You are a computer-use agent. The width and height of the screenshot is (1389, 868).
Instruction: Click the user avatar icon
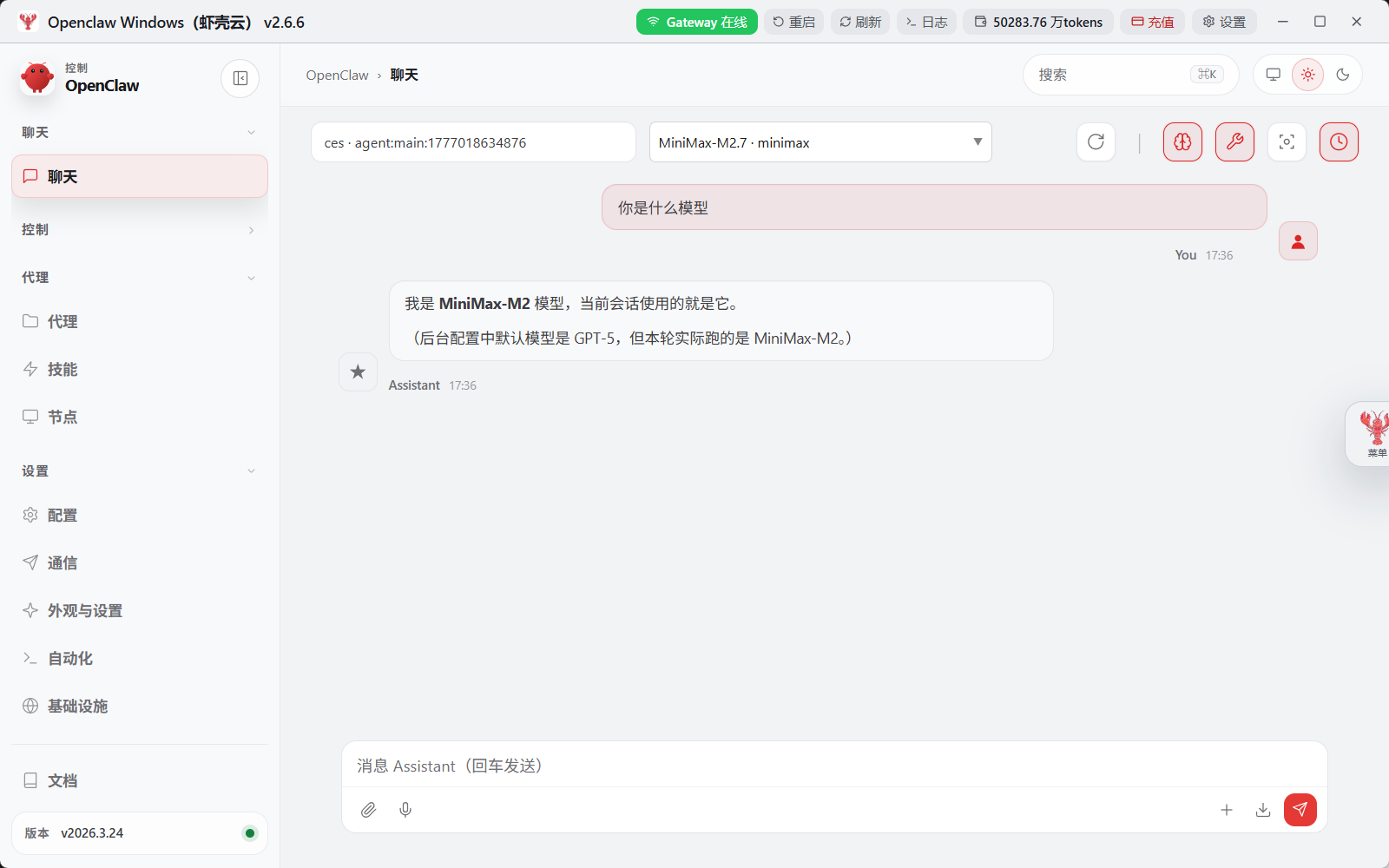(1298, 240)
